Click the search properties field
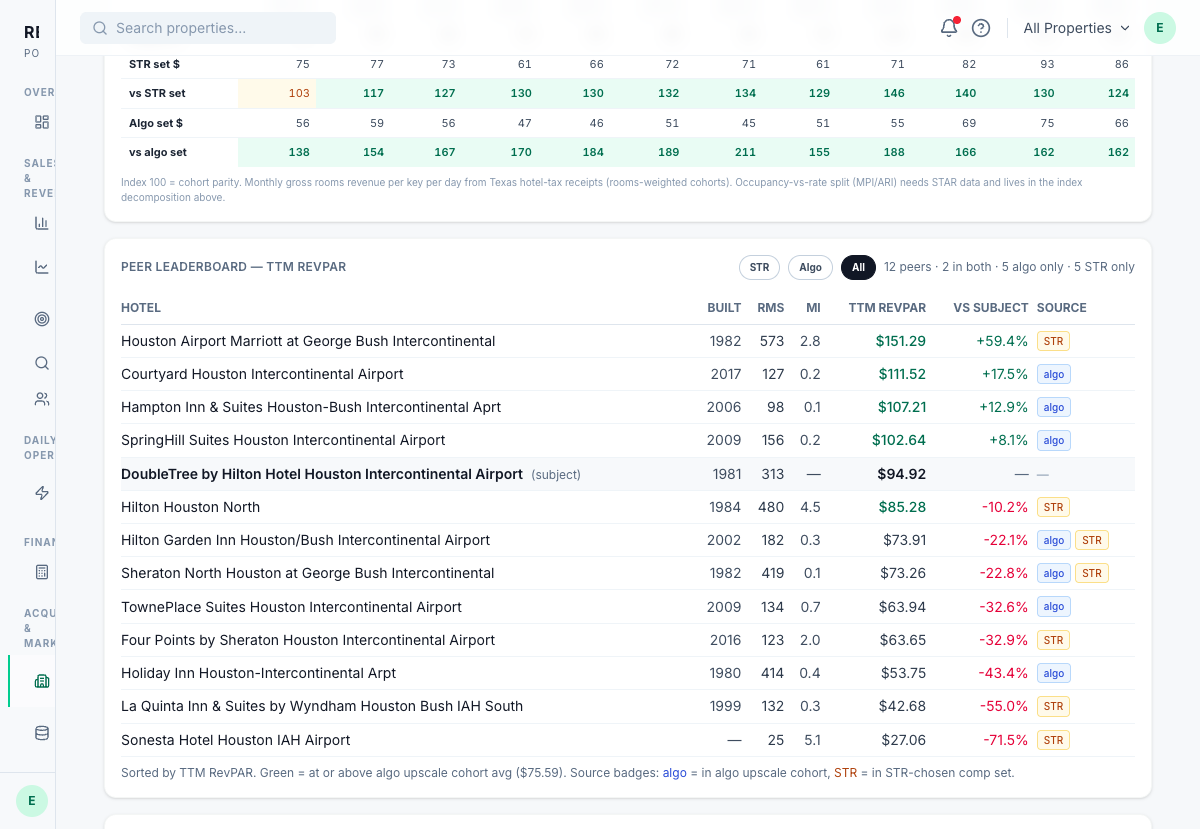This screenshot has height=829, width=1200. [x=208, y=28]
